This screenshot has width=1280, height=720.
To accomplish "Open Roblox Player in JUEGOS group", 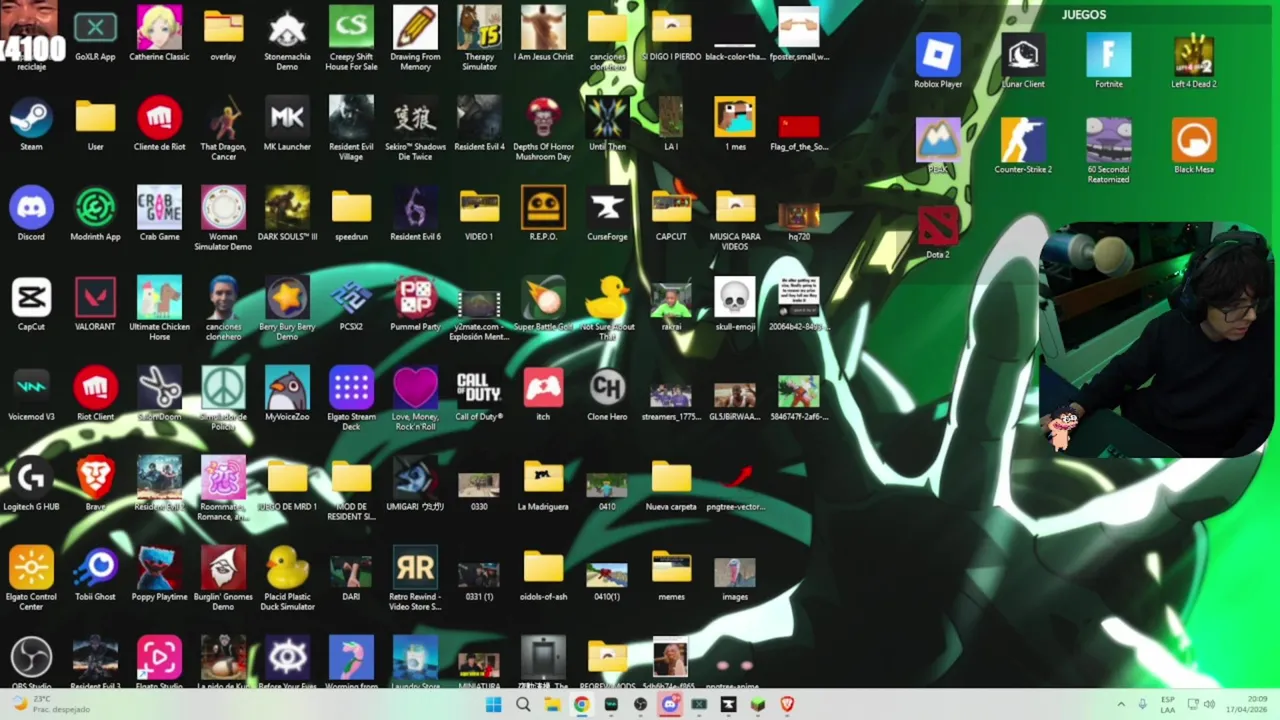I will tap(938, 62).
